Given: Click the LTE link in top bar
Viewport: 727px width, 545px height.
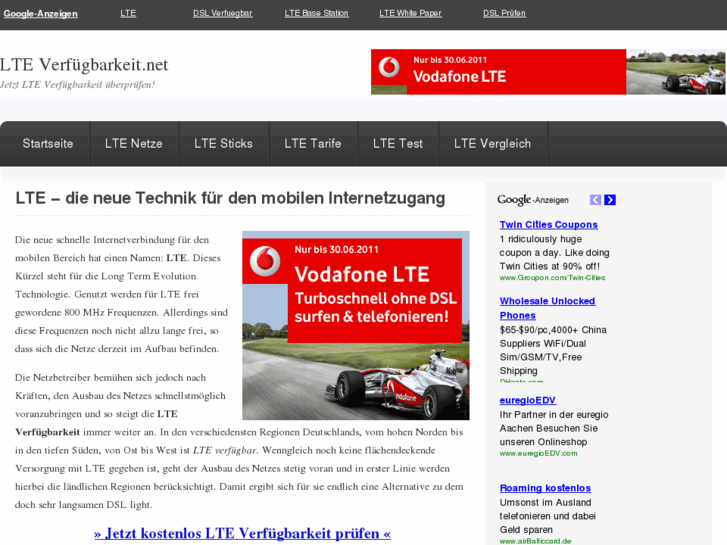Looking at the screenshot, I should point(128,13).
